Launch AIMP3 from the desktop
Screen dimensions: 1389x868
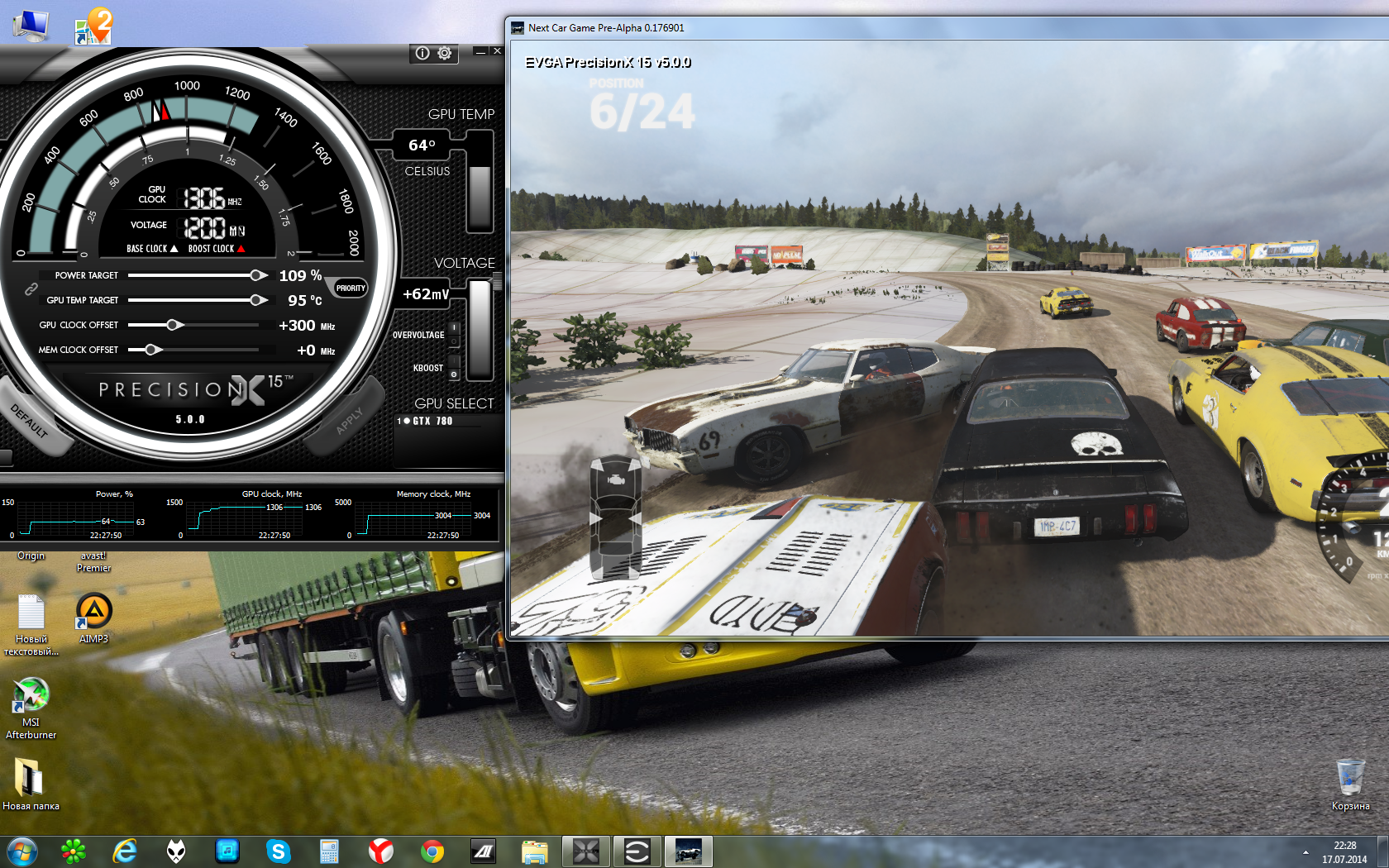coord(93,619)
